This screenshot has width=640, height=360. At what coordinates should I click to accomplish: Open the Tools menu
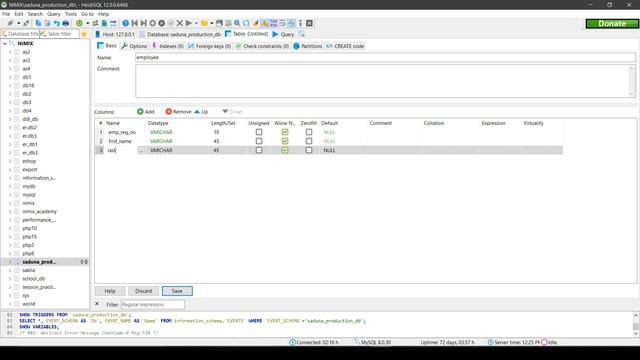[71, 14]
